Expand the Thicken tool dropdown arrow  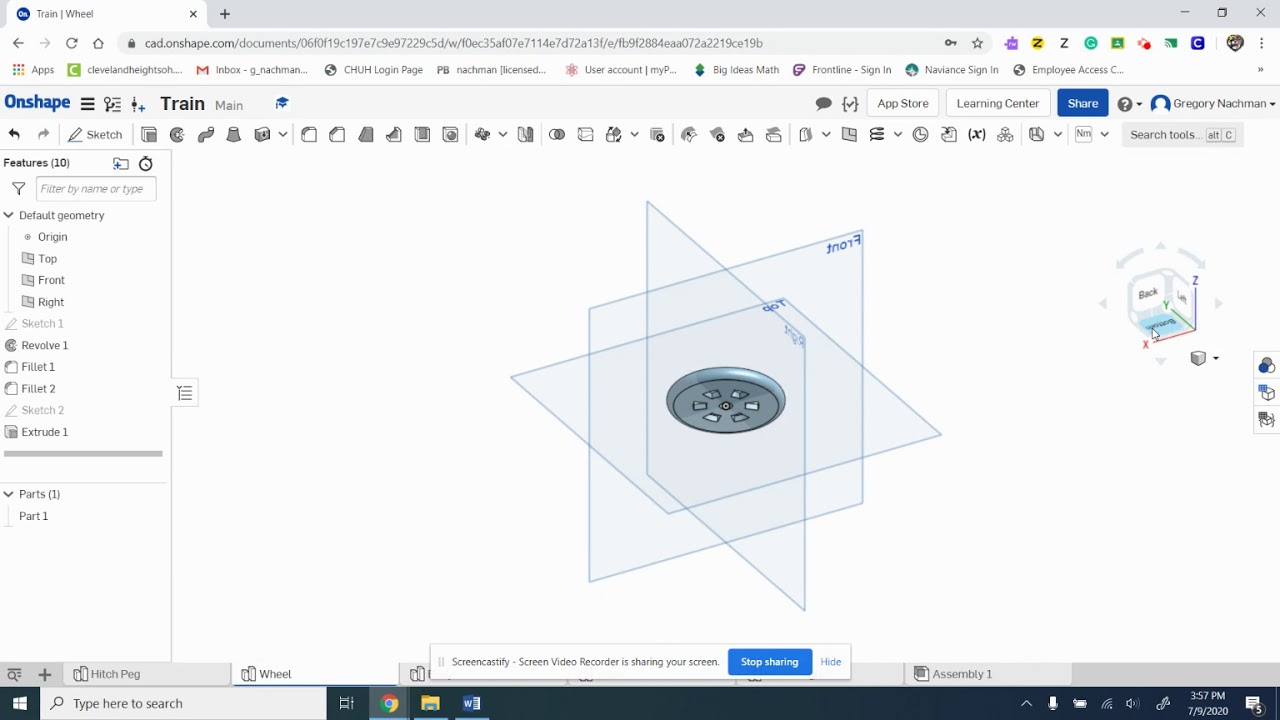click(x=283, y=135)
